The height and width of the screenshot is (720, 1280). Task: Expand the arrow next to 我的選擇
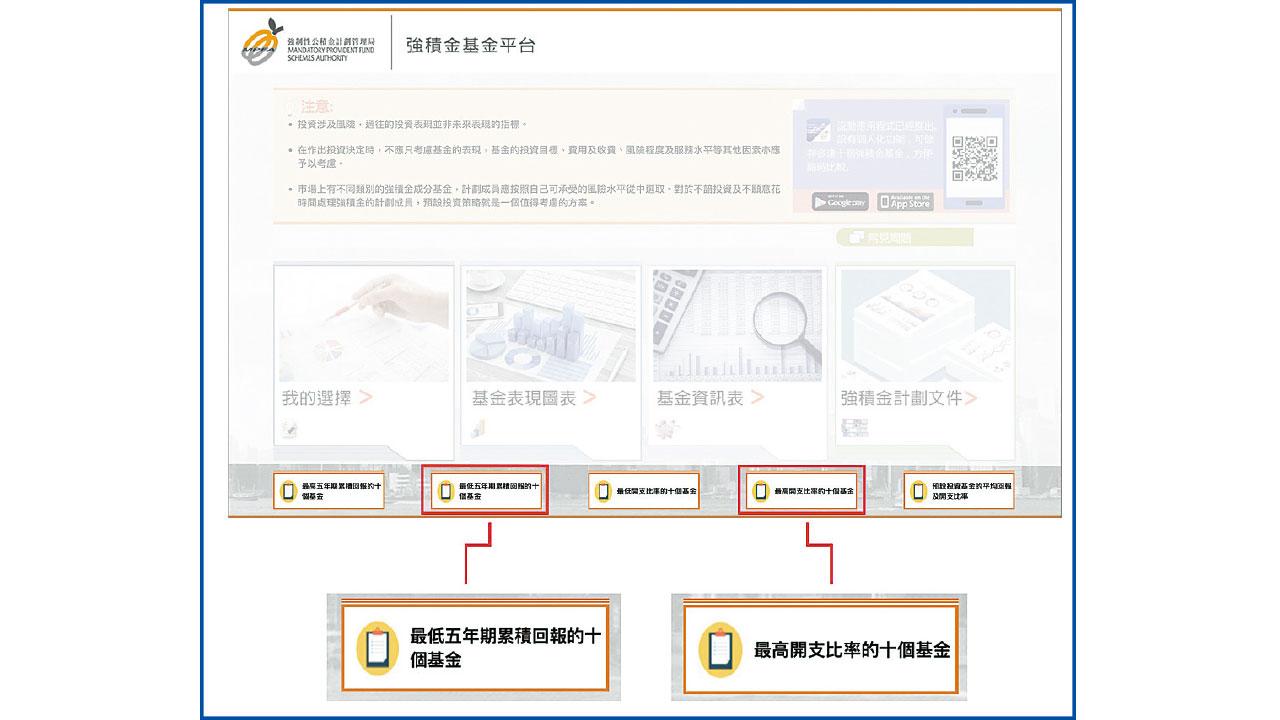(366, 398)
